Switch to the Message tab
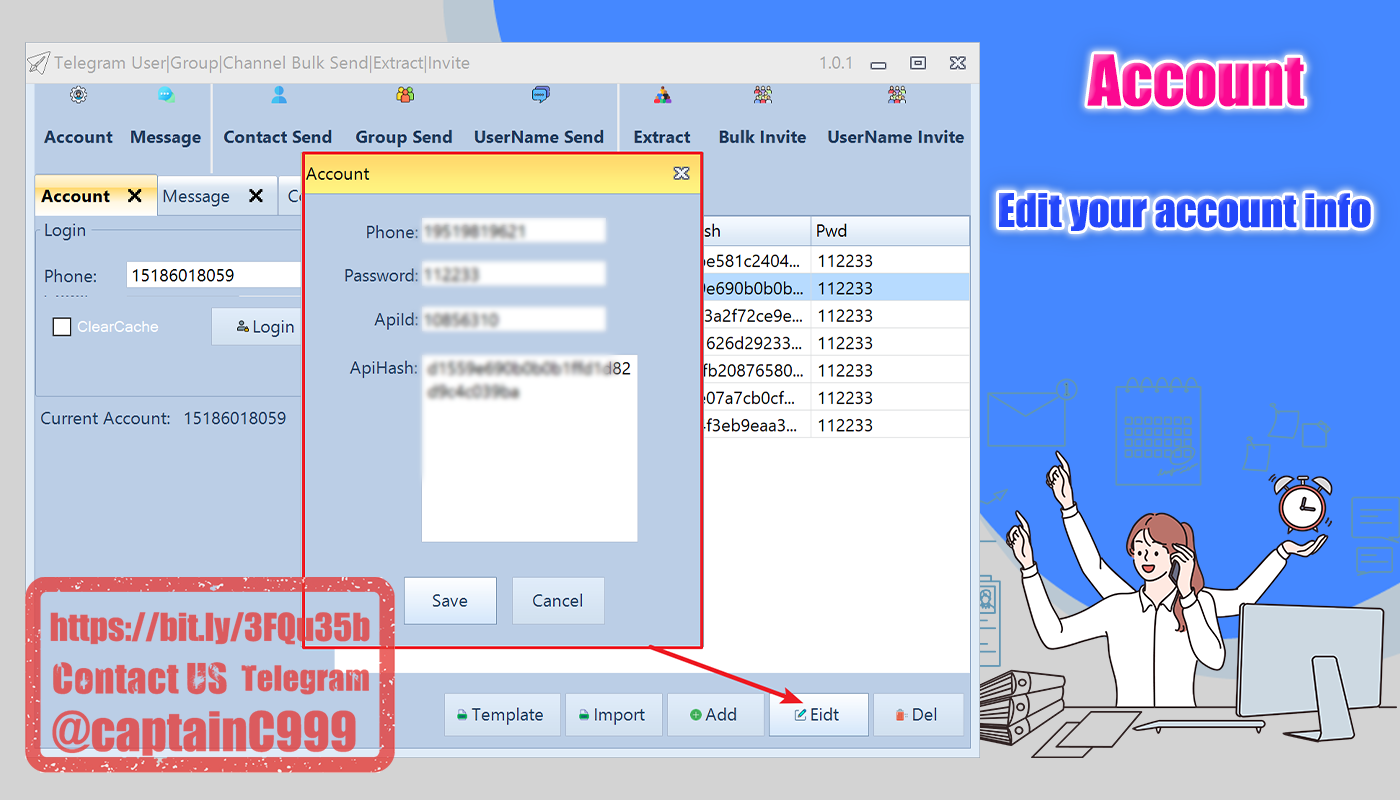The height and width of the screenshot is (800, 1400). [x=196, y=196]
